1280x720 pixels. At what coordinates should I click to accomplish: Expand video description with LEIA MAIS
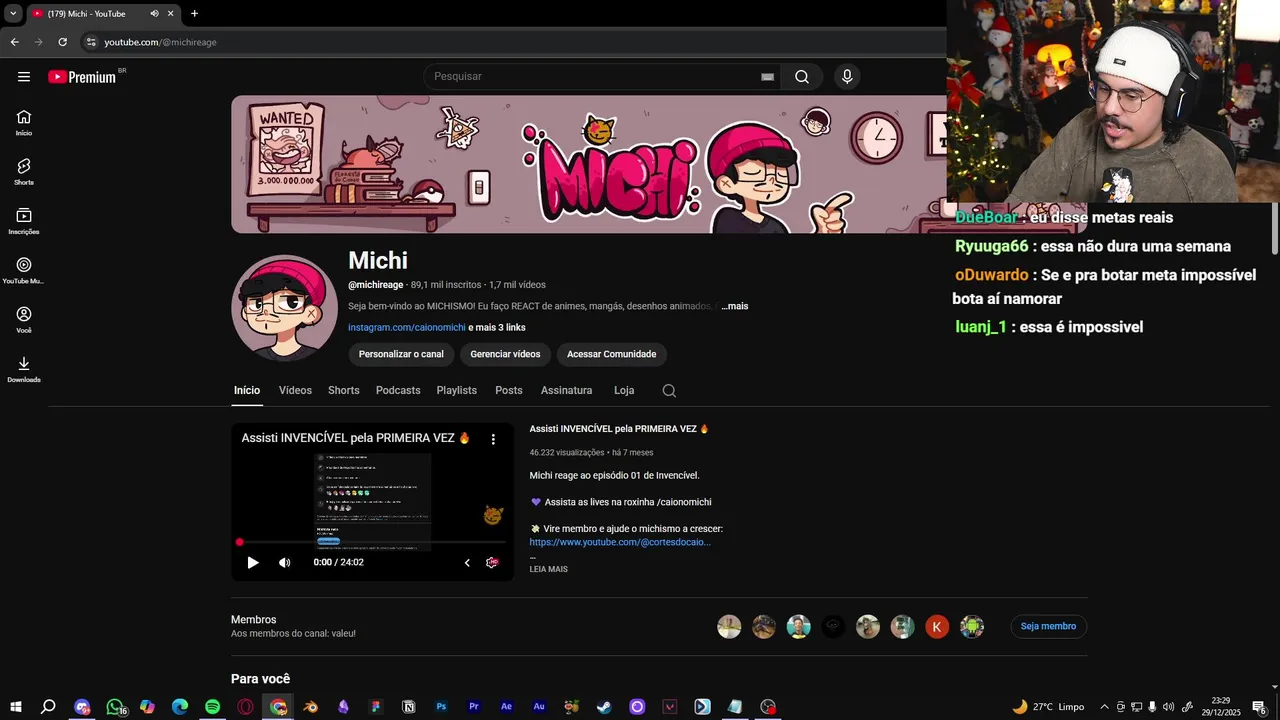(x=548, y=570)
